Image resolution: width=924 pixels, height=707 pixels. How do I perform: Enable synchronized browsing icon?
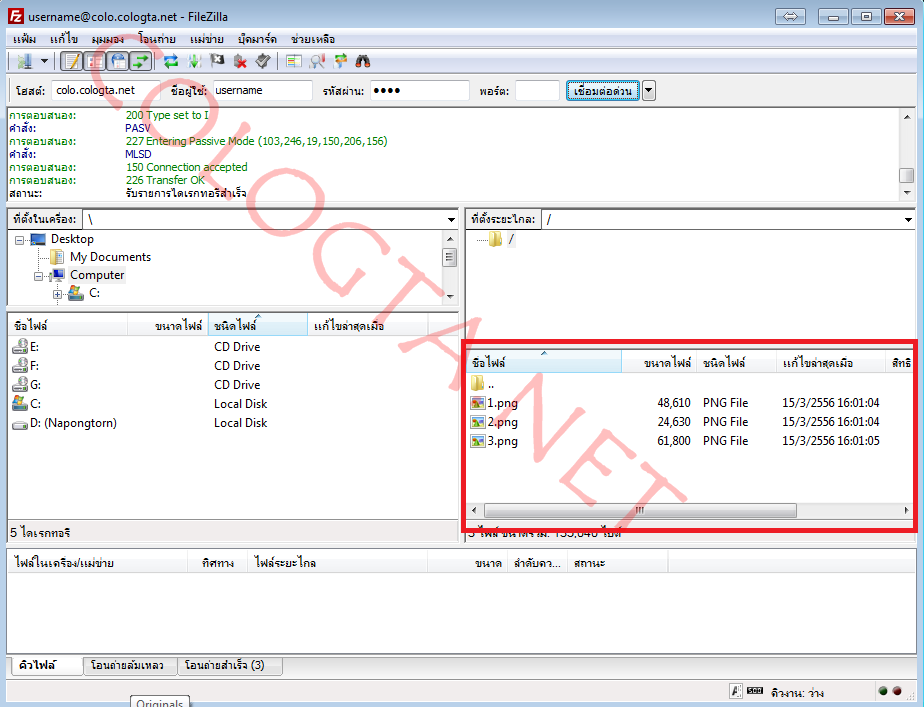point(340,61)
